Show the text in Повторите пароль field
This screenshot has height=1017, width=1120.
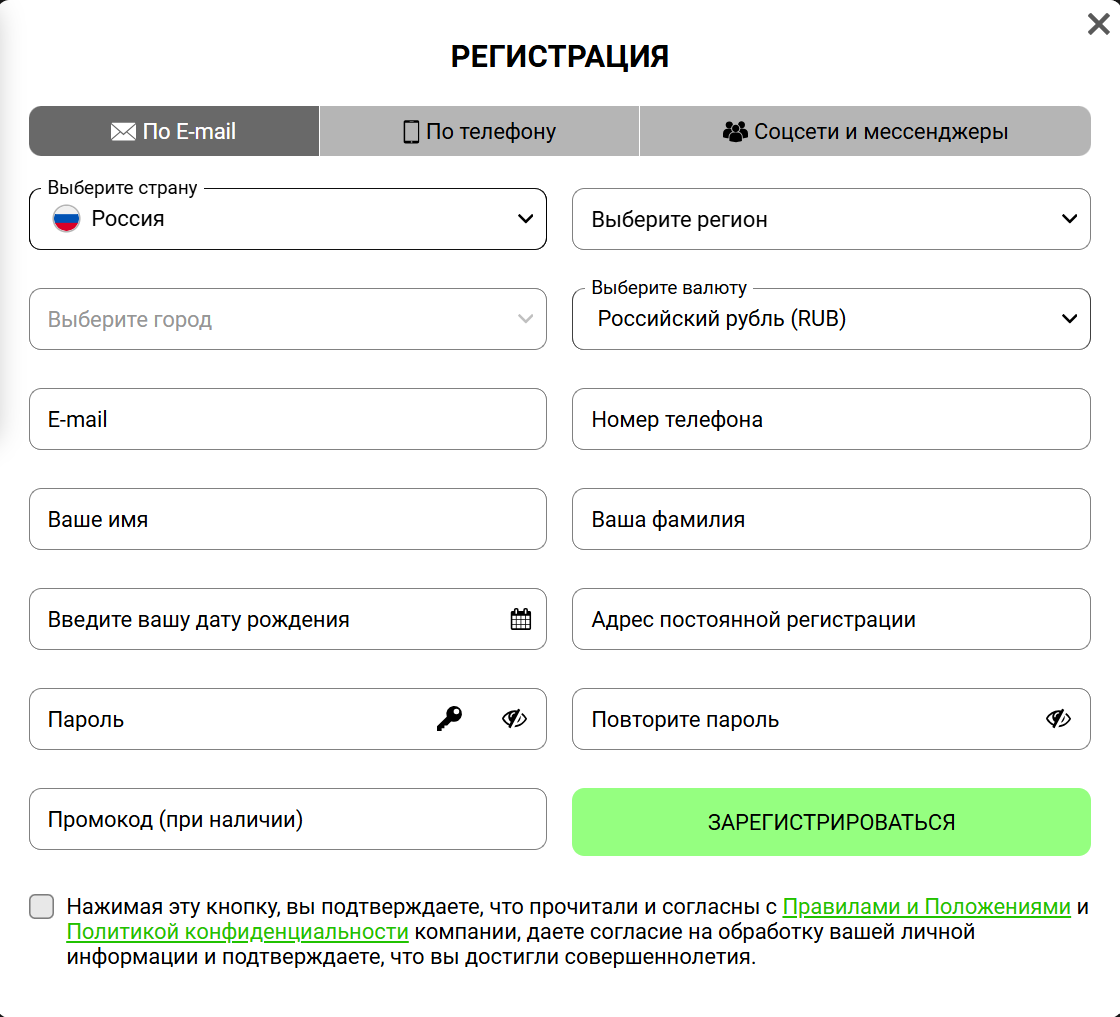click(1058, 719)
